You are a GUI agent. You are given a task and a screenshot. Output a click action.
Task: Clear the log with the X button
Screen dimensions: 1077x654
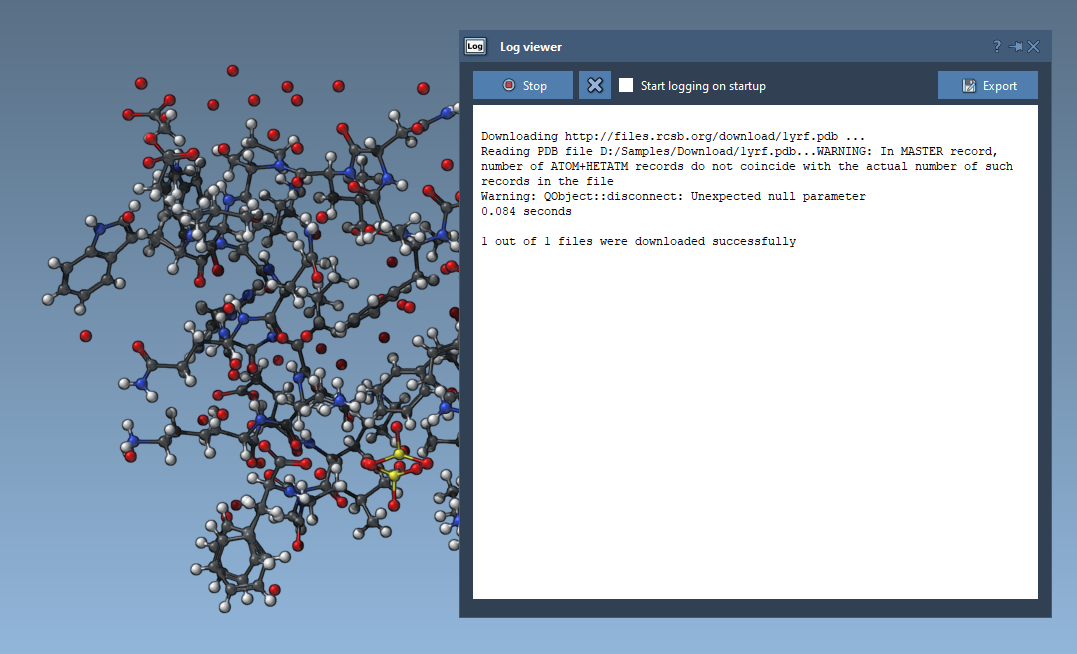point(595,86)
